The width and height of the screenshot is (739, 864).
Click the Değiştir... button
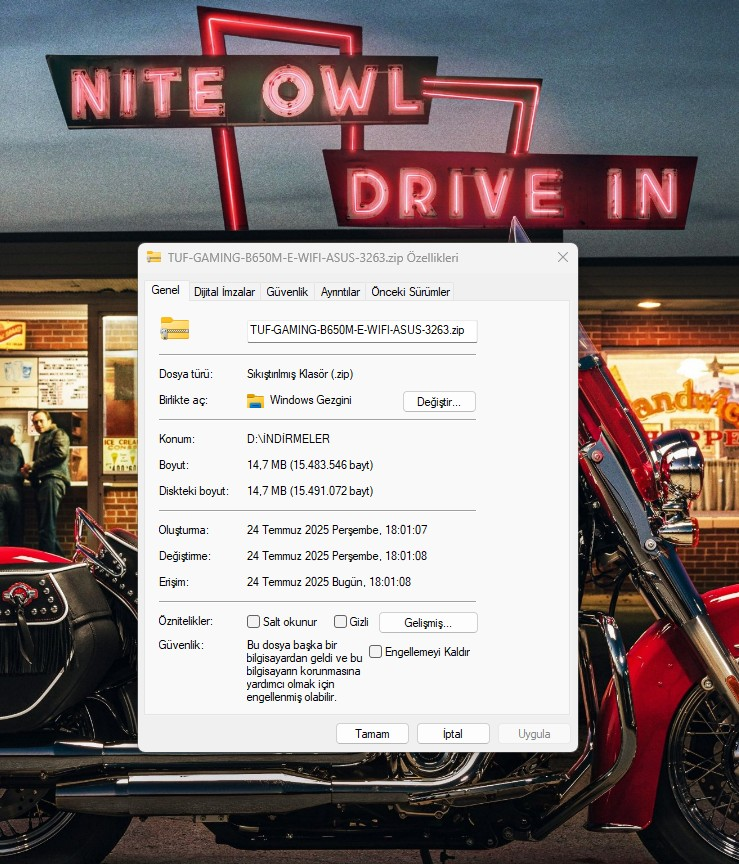439,402
